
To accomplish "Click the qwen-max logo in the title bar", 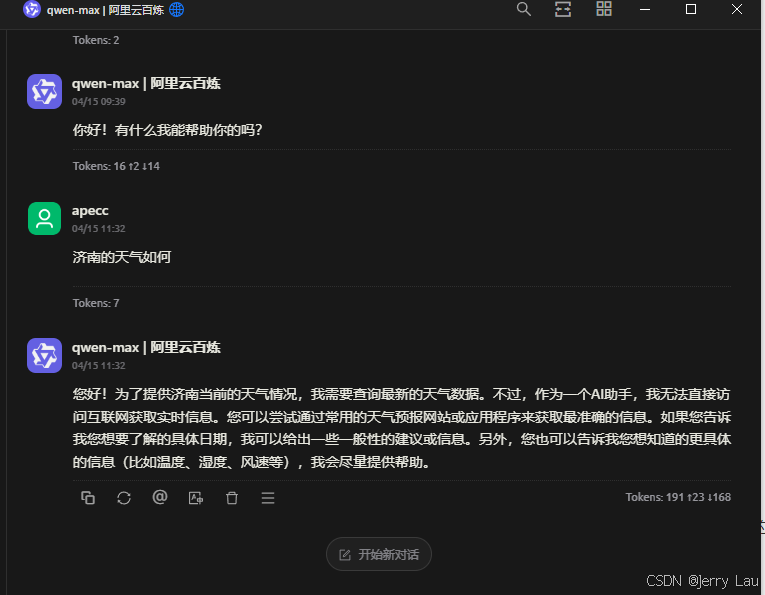I will [x=32, y=9].
